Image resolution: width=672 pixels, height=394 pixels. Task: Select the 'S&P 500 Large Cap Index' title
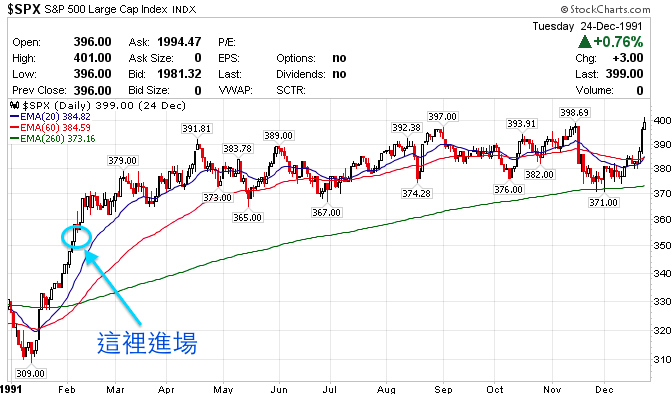[106, 9]
